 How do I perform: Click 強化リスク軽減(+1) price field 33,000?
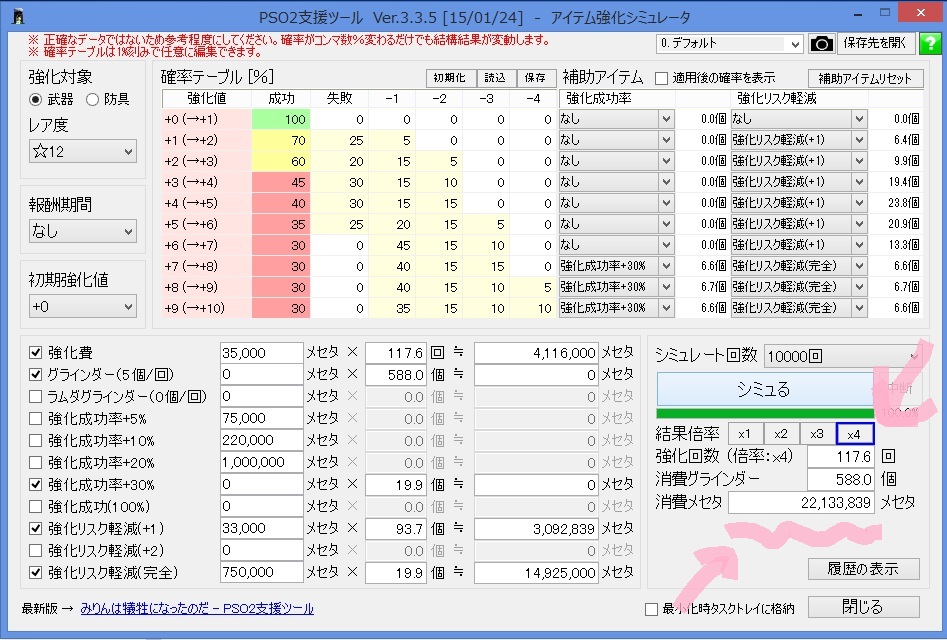pos(262,528)
